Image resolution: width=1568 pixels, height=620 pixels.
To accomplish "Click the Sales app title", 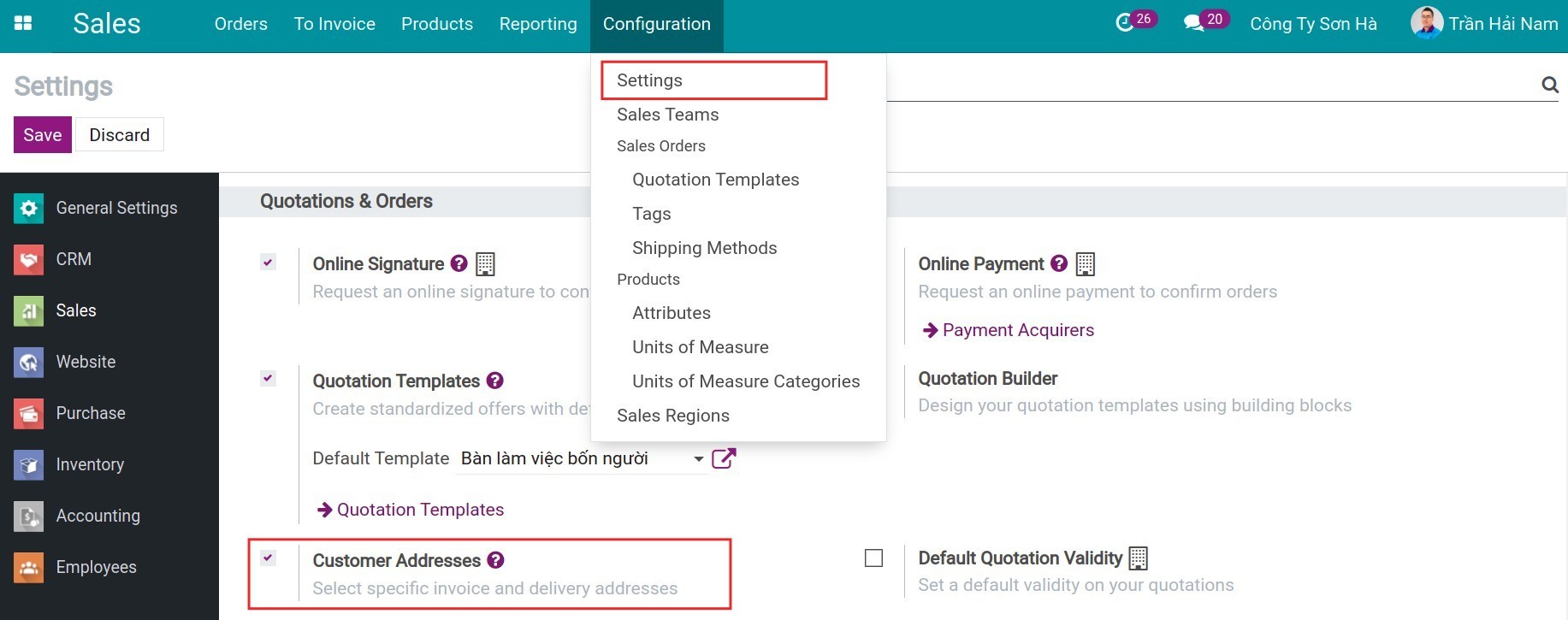I will [107, 24].
